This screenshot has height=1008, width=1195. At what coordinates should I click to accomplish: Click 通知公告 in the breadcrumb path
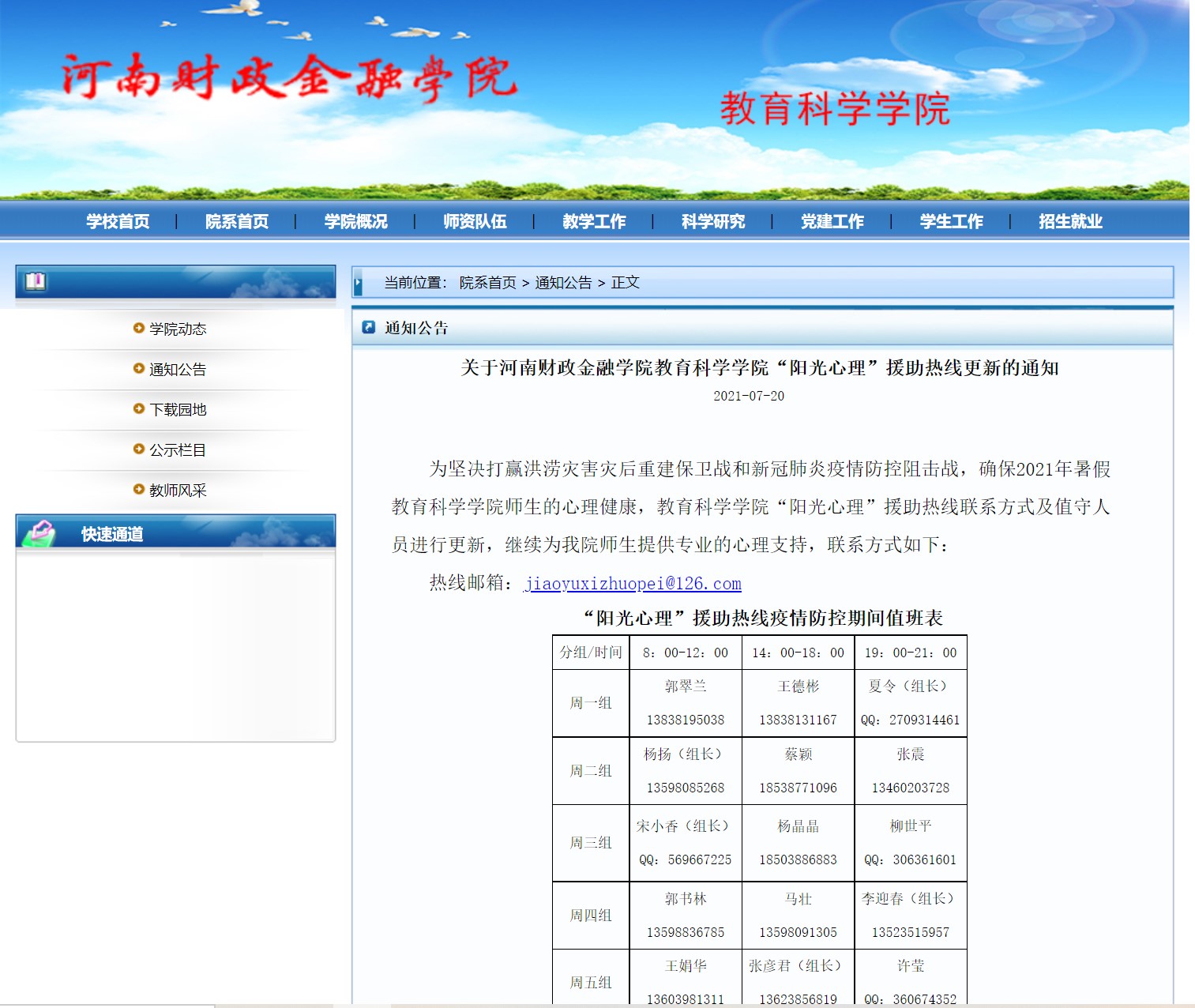(563, 283)
